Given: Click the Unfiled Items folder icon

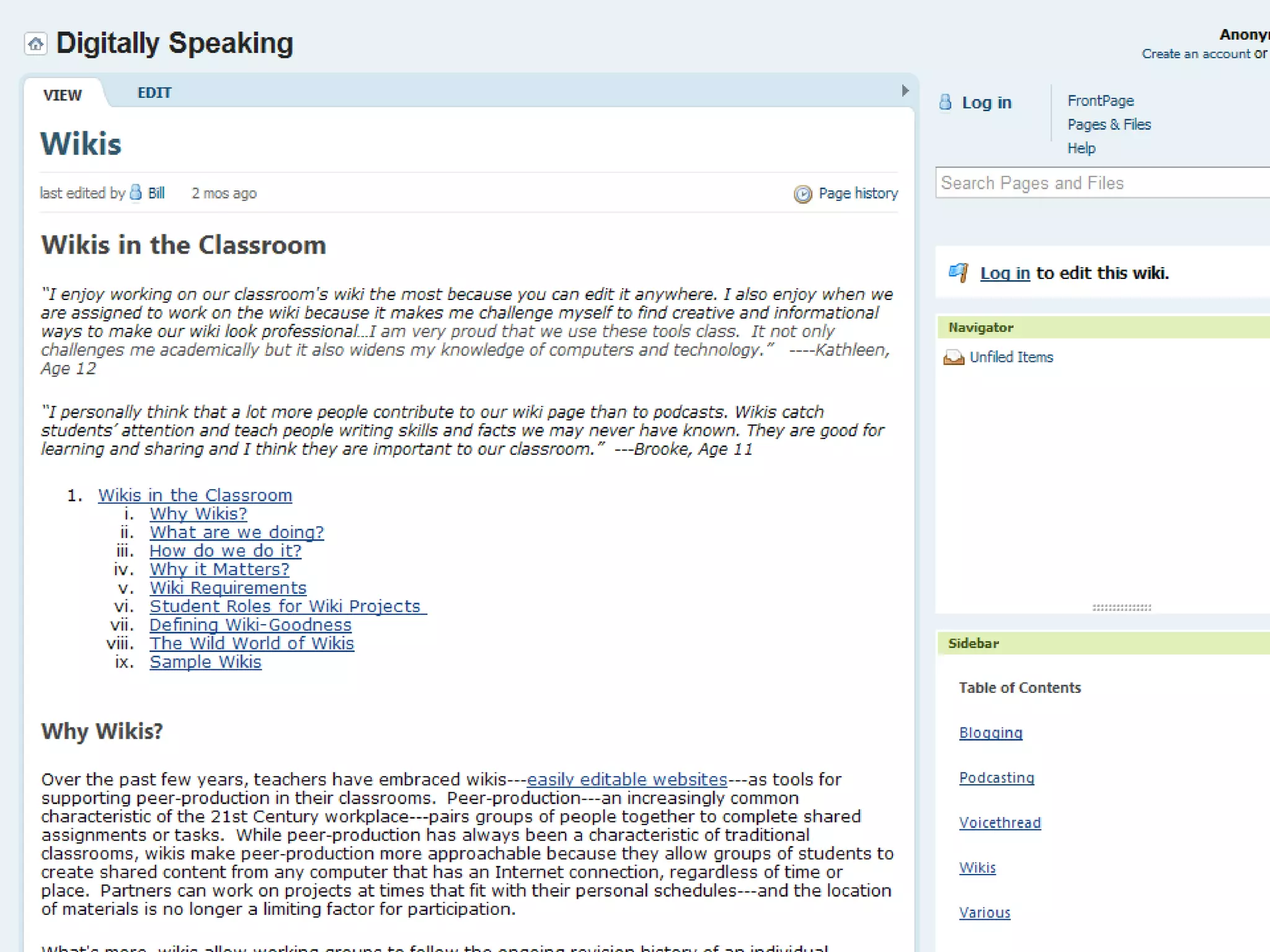Looking at the screenshot, I should tap(953, 358).
